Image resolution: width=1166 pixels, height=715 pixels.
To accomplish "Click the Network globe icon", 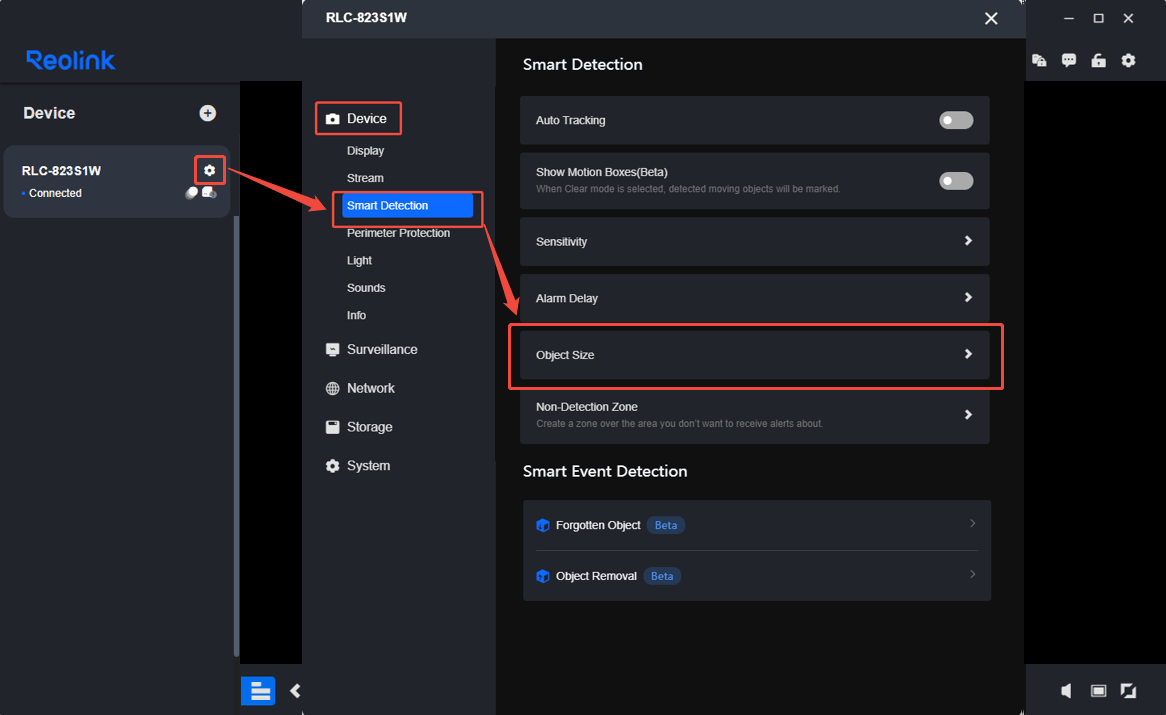I will point(332,388).
